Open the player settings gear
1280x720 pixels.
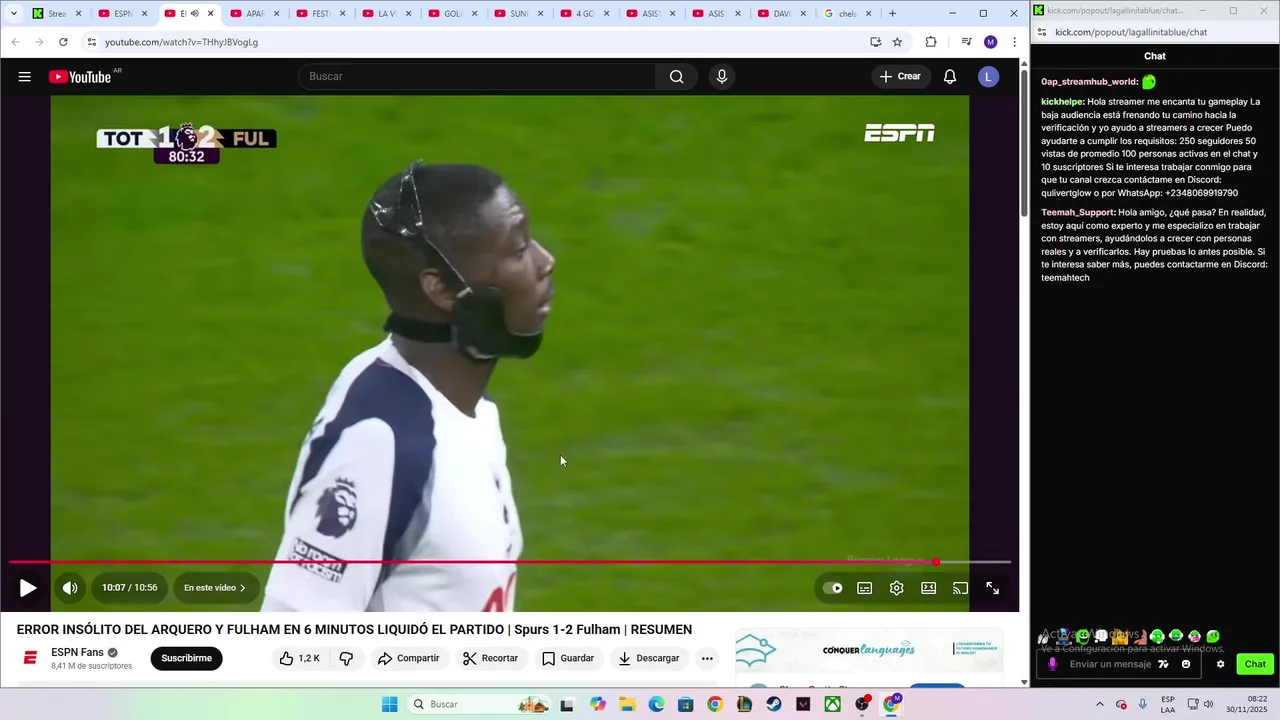897,588
